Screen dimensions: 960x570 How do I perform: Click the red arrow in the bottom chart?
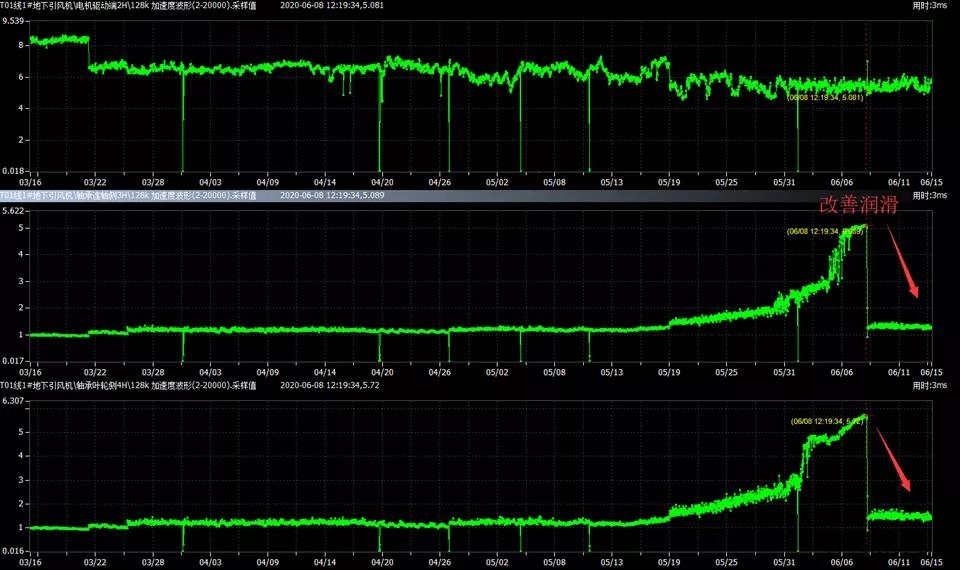pyautogui.click(x=893, y=458)
